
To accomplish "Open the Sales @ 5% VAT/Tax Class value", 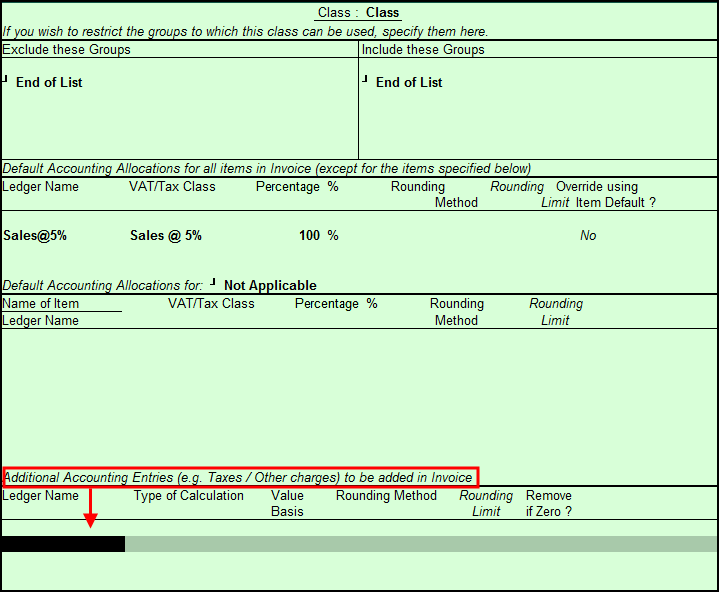I will [x=165, y=236].
